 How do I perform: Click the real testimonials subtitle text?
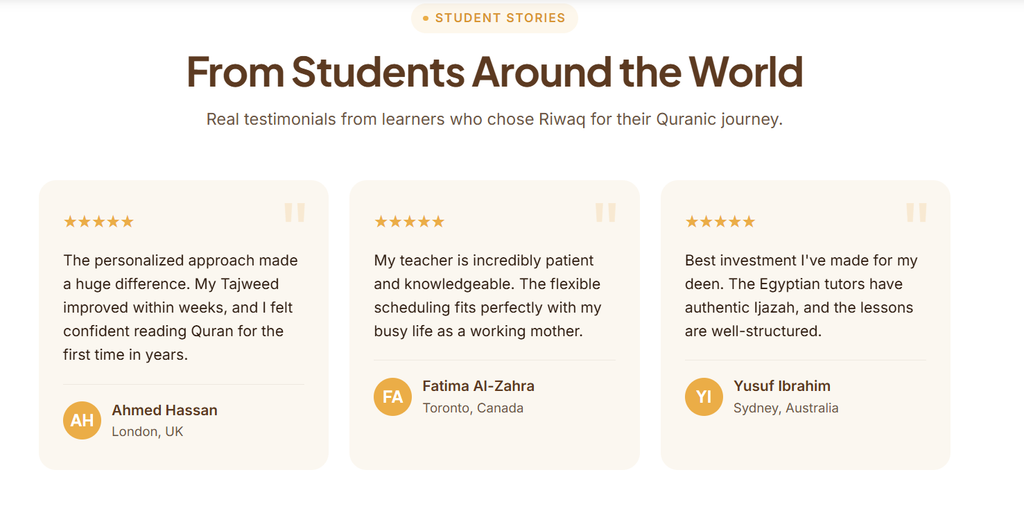(x=494, y=119)
